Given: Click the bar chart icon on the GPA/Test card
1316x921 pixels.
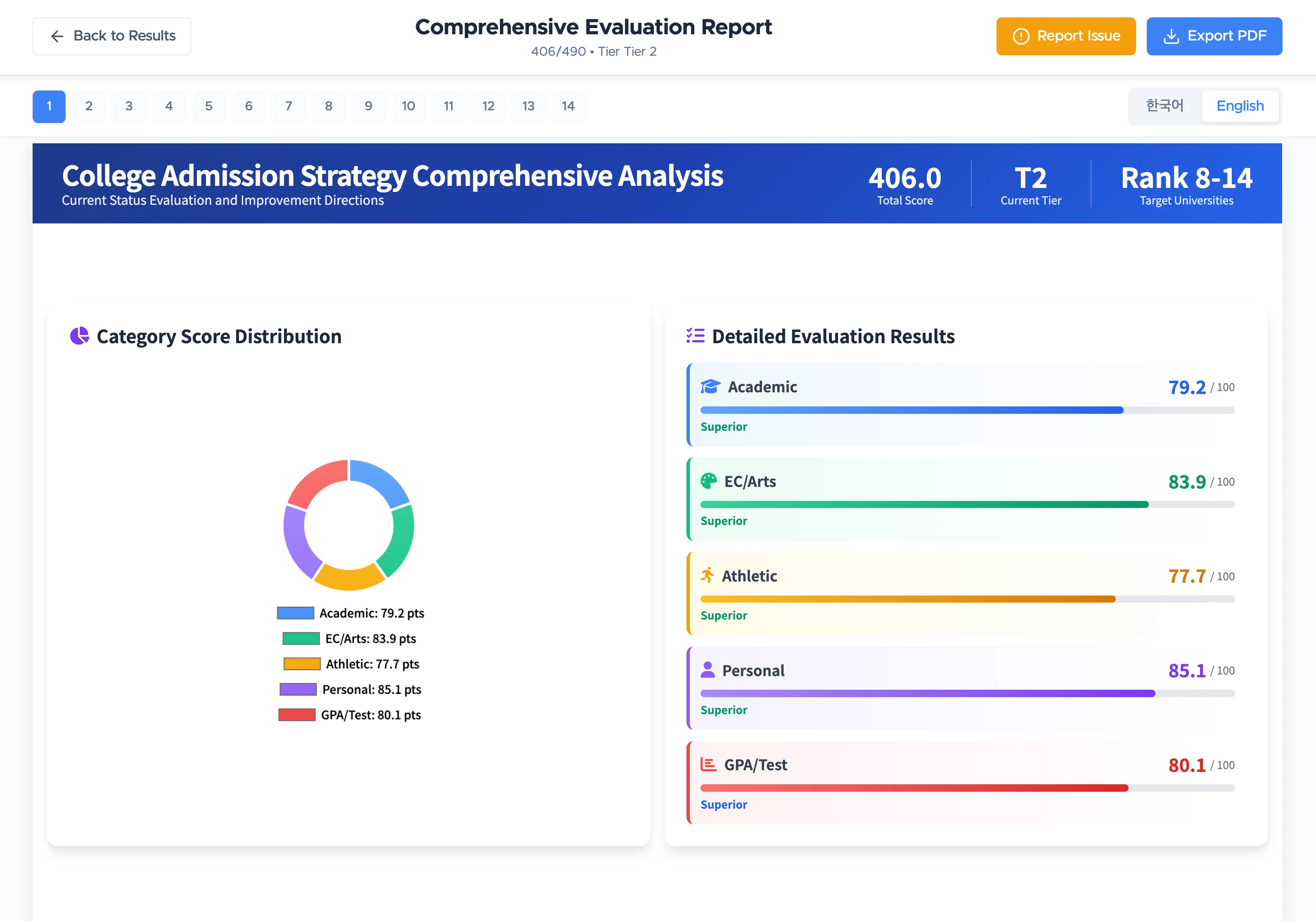Looking at the screenshot, I should point(709,764).
